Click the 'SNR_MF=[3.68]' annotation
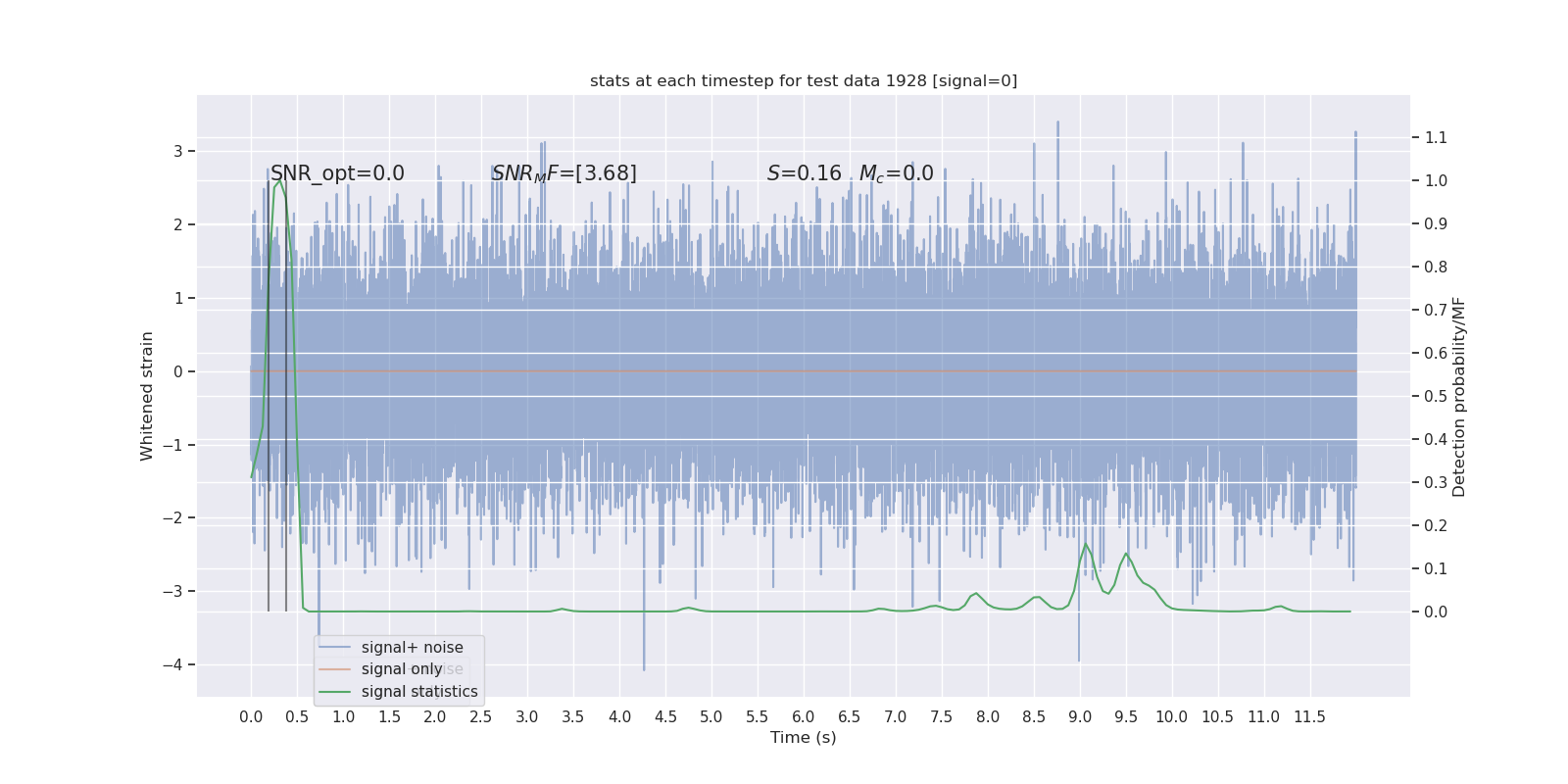The width and height of the screenshot is (1568, 784). [564, 173]
